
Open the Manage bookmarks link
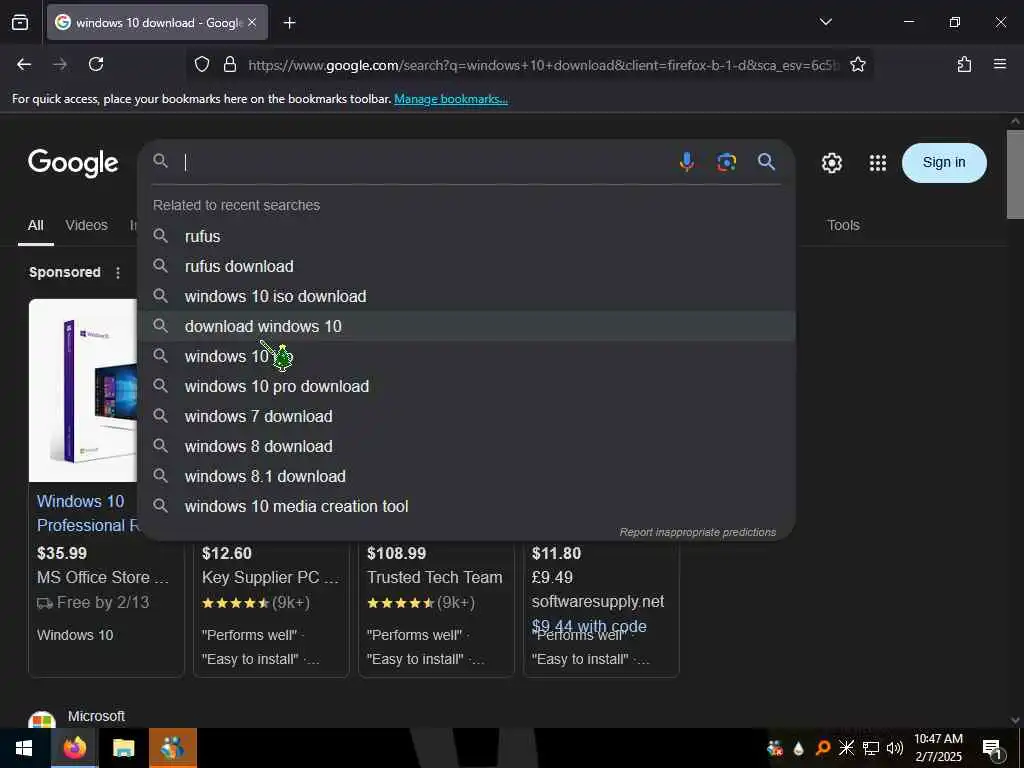451,99
